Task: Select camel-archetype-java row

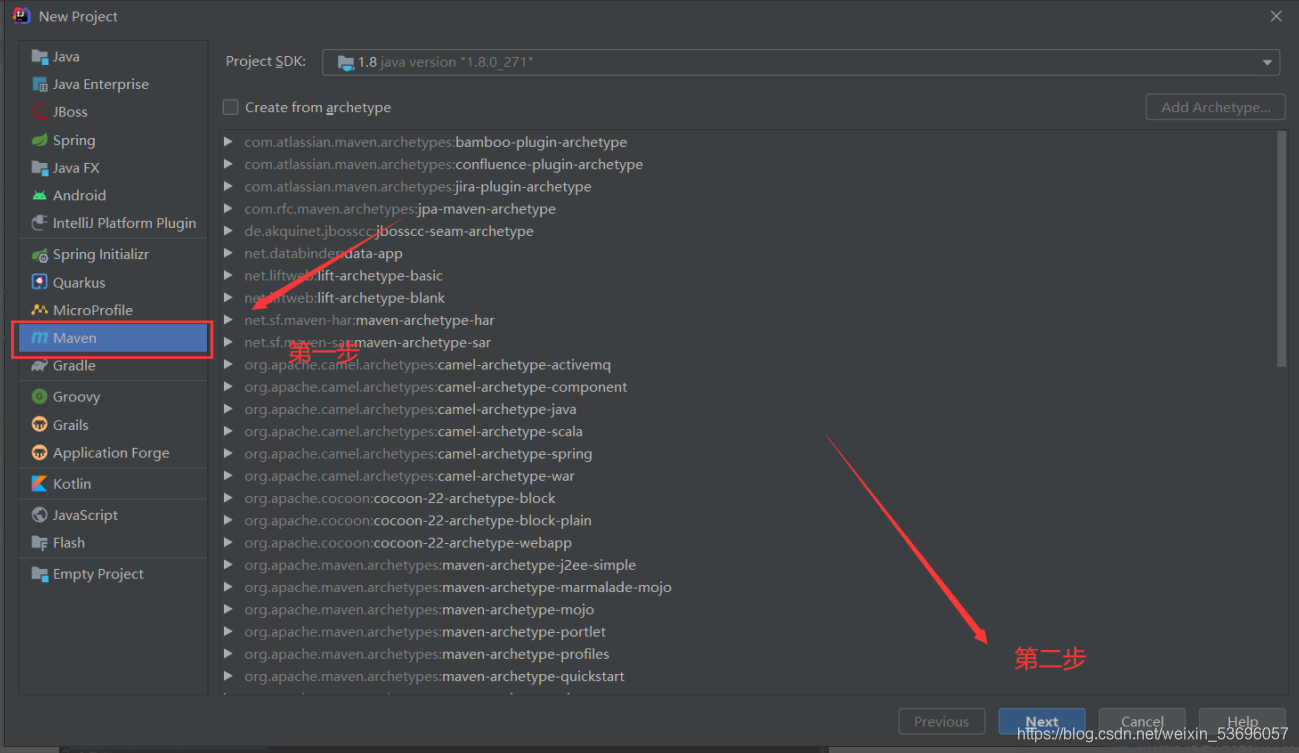Action: pos(748,409)
